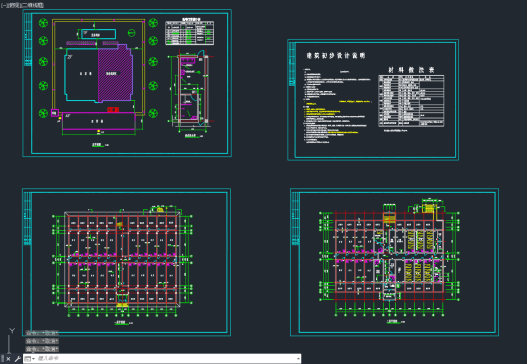Click the purple hatched building region
527x364 pixels.
click(x=115, y=73)
